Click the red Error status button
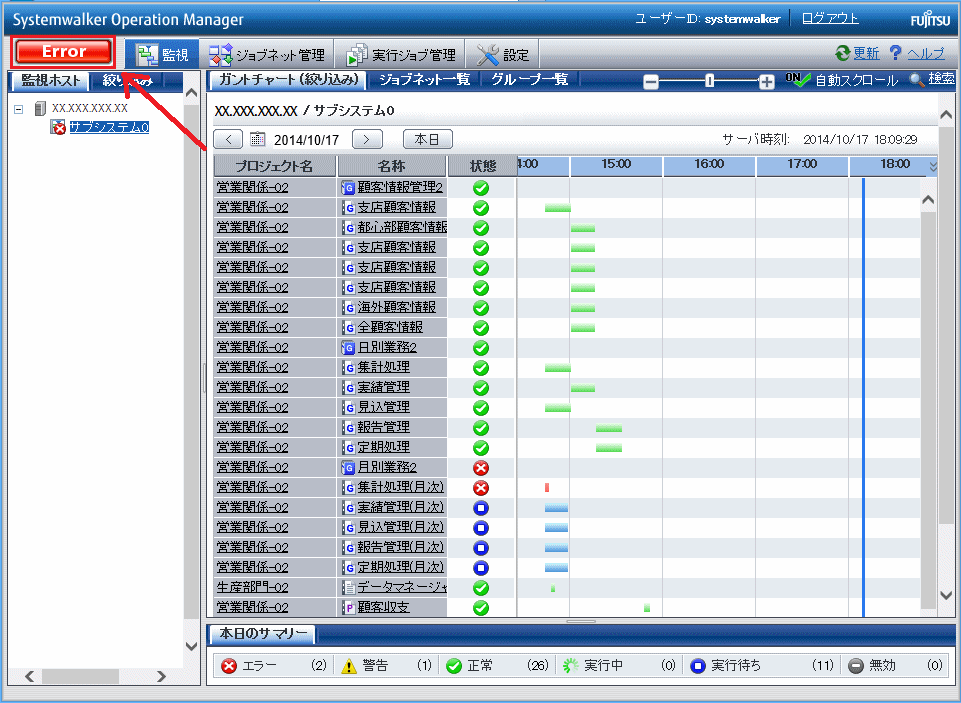961x703 pixels. 64,51
